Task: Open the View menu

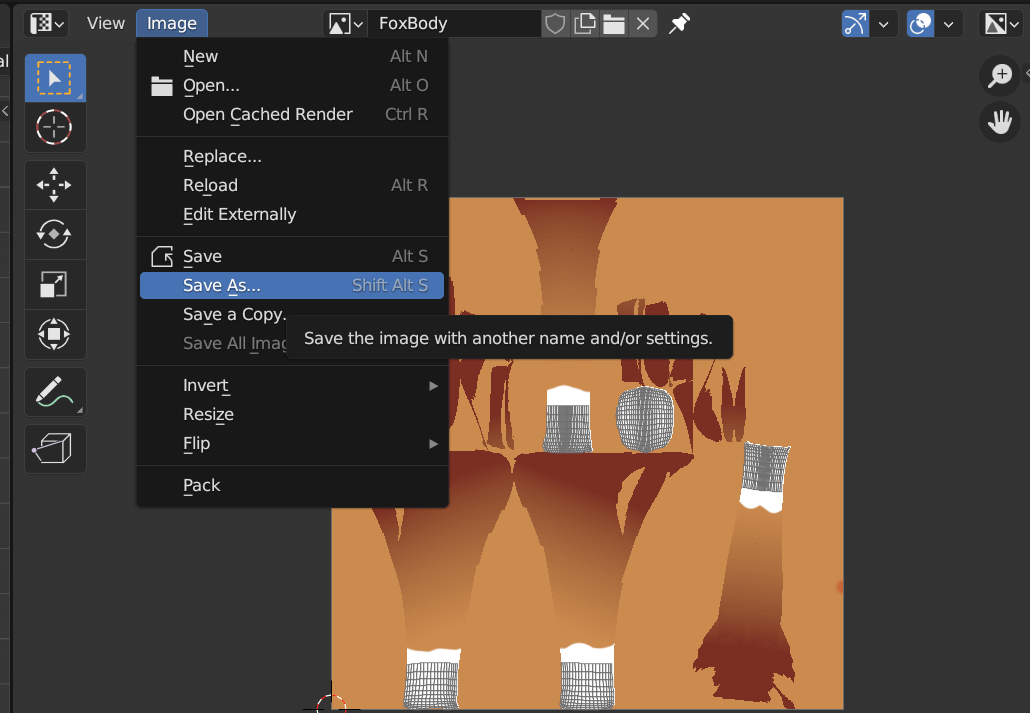Action: pyautogui.click(x=106, y=24)
